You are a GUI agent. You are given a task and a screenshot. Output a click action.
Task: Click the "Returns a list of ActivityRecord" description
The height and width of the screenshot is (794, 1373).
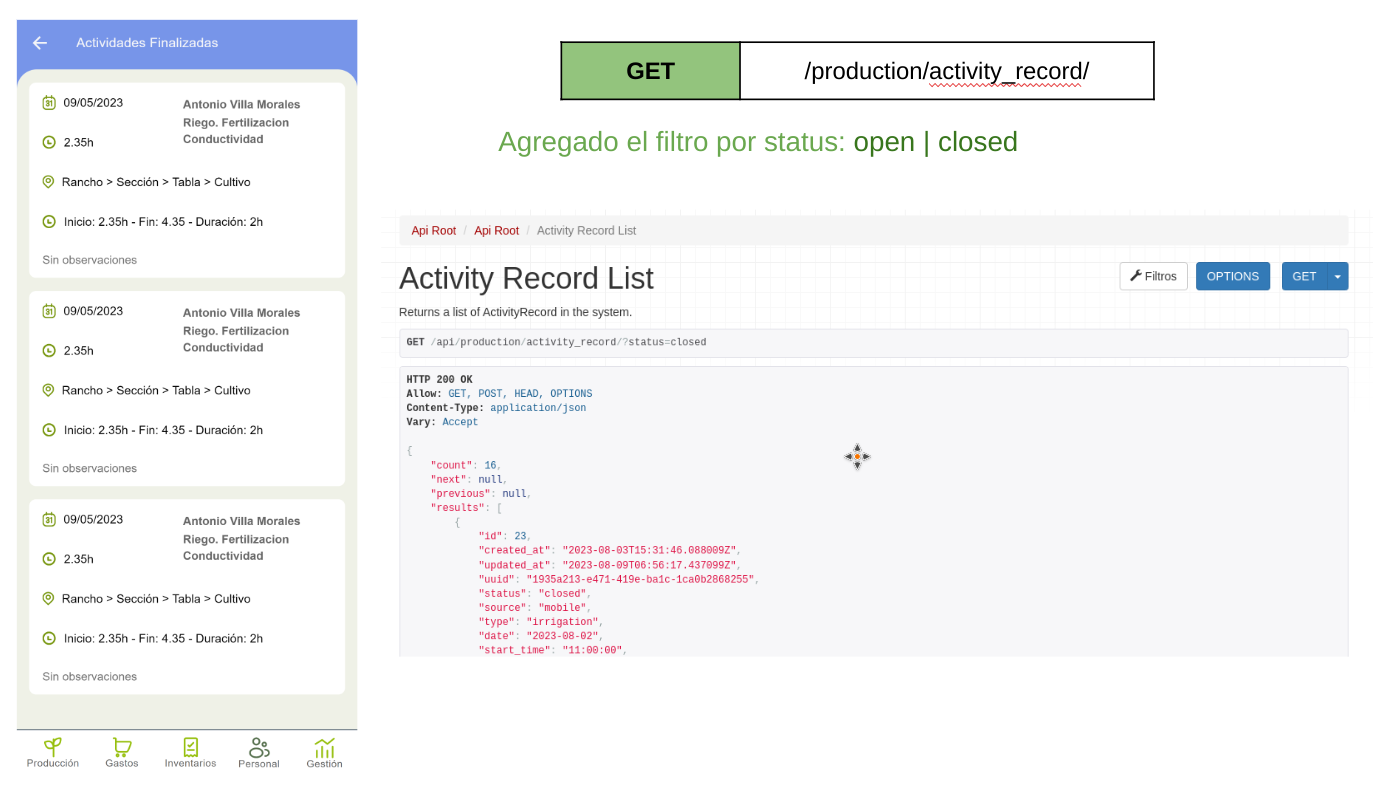(515, 312)
